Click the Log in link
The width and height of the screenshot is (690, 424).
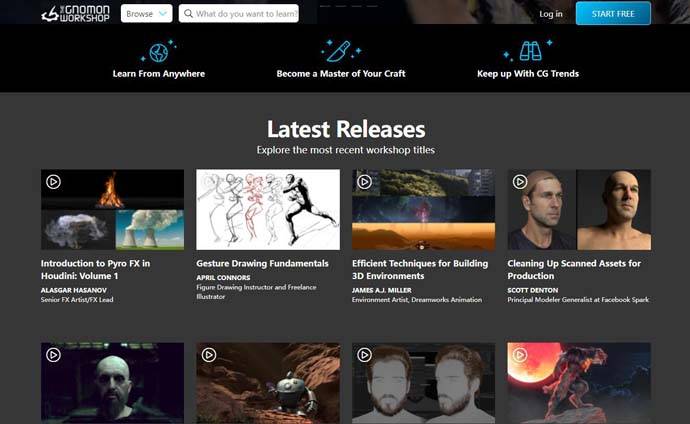pos(551,14)
